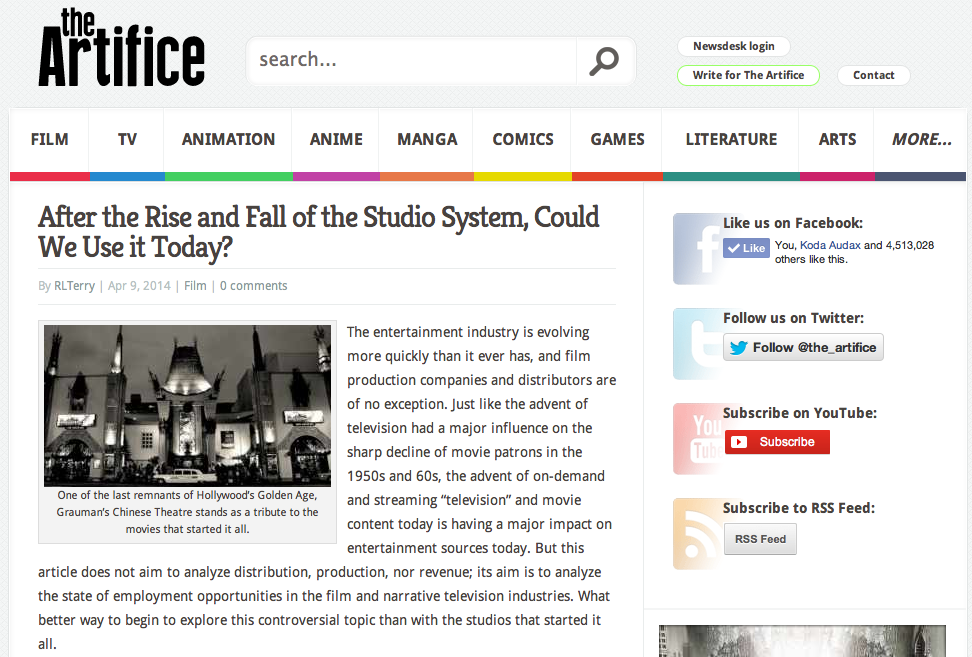
Task: View the 0 comments link
Action: click(x=253, y=286)
